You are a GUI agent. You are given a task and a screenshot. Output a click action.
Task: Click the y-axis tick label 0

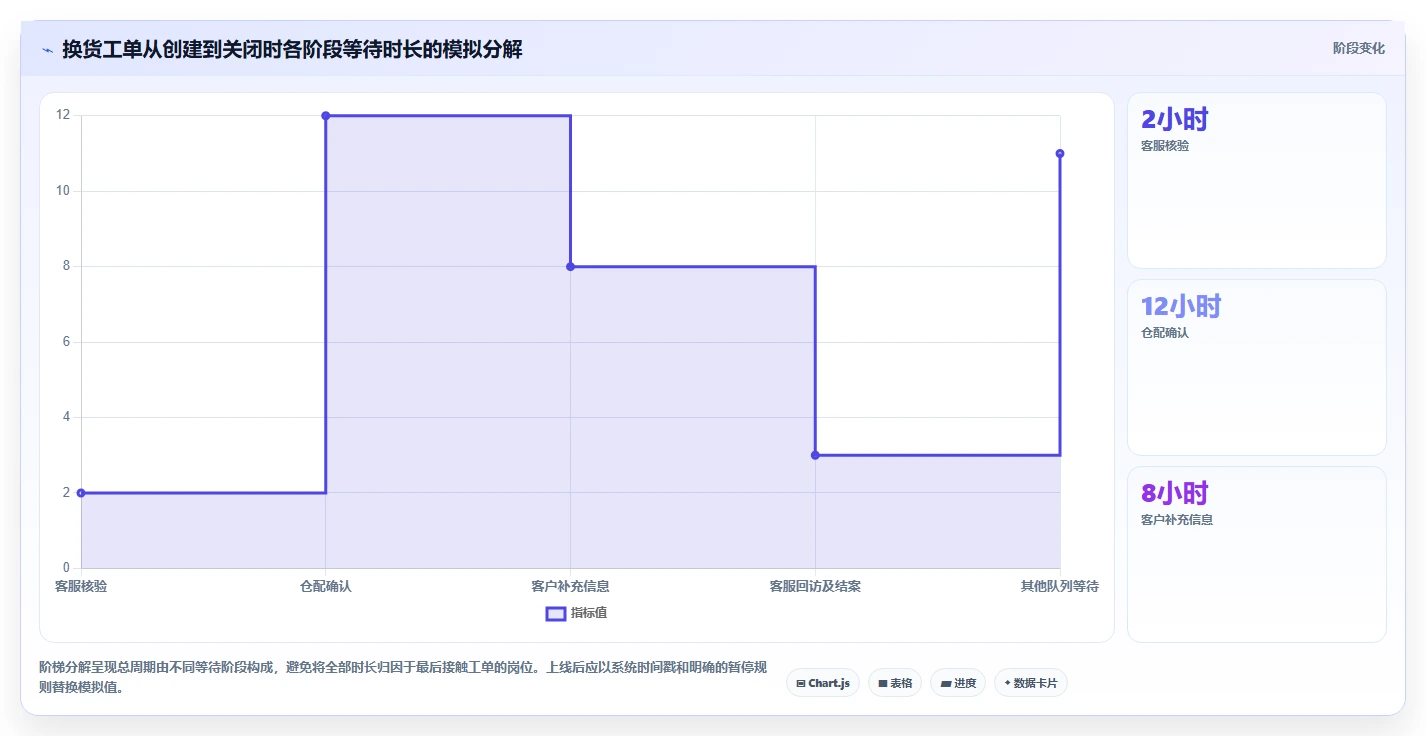66,568
